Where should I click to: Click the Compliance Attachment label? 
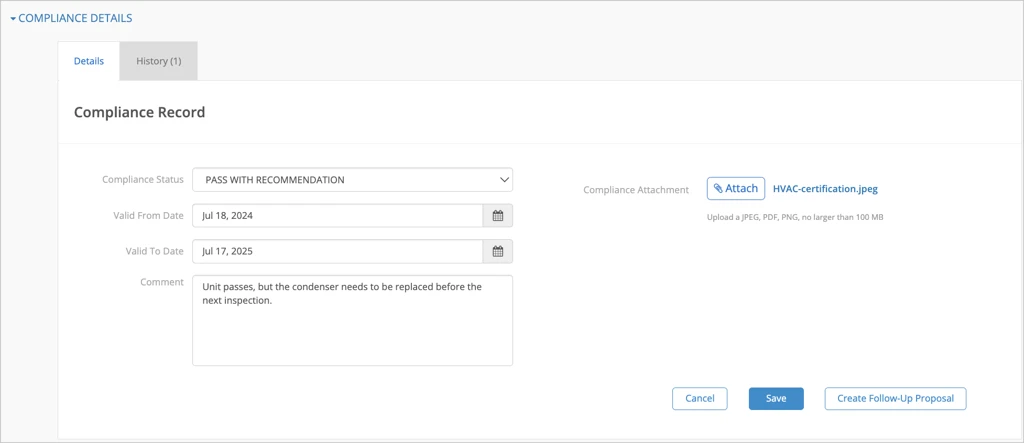click(636, 190)
